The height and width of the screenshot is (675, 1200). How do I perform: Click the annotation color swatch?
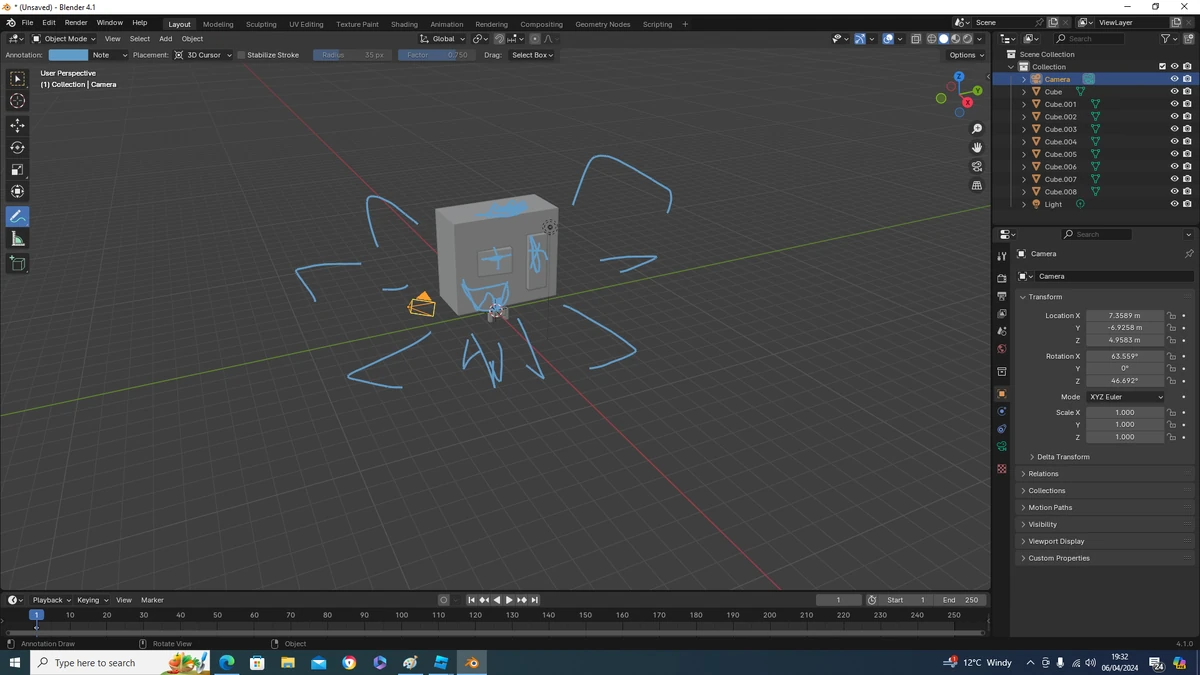[x=68, y=55]
